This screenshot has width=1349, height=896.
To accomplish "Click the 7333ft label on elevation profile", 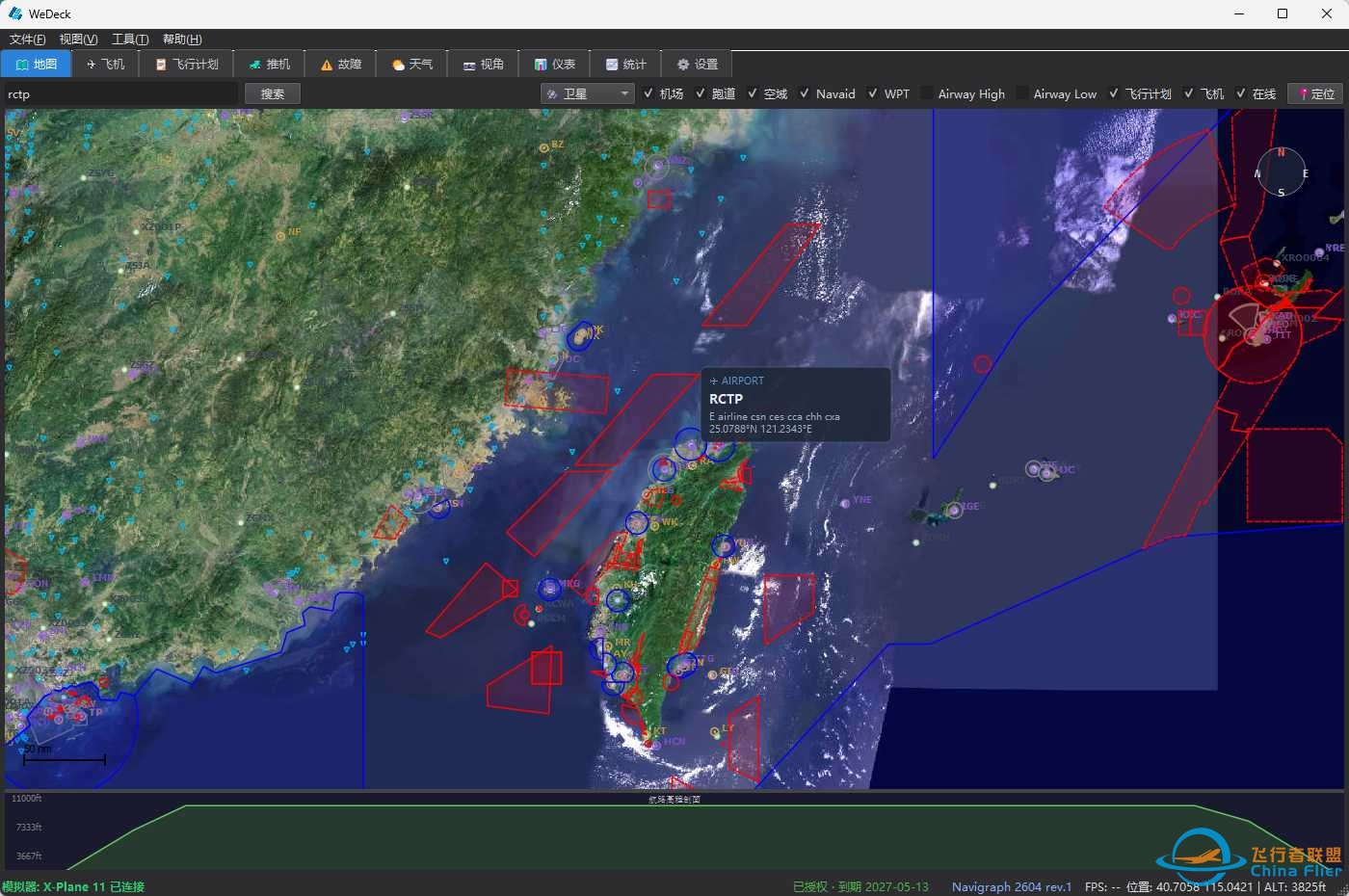I will [29, 828].
